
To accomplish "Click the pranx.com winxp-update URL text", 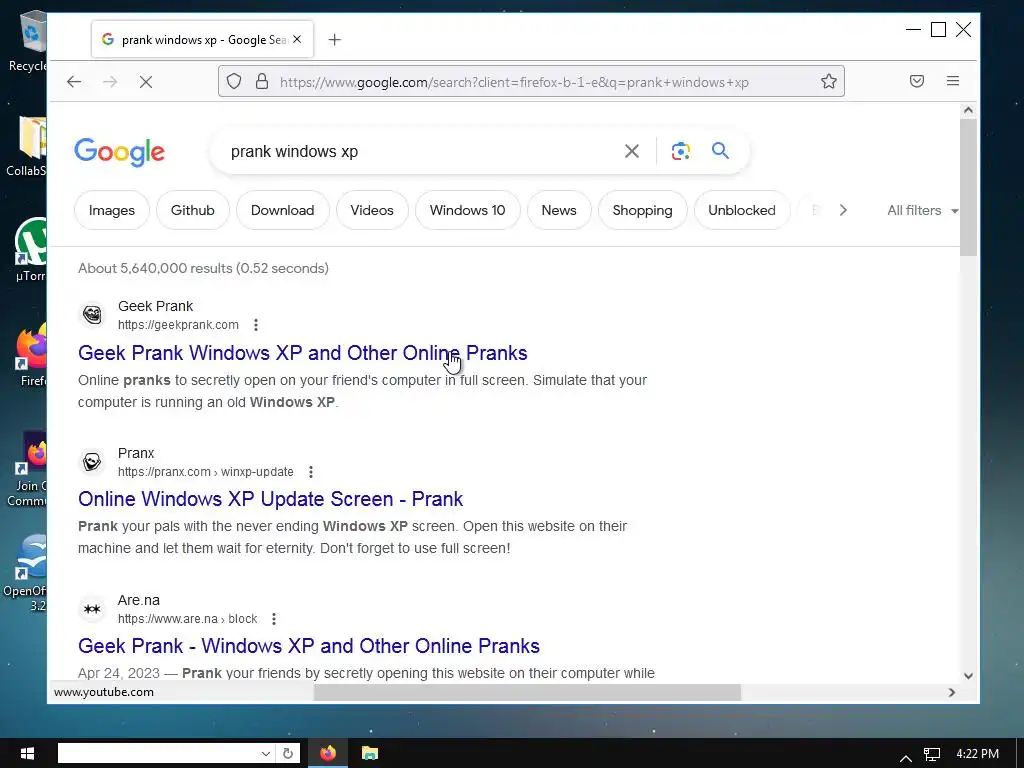I will pyautogui.click(x=206, y=472).
